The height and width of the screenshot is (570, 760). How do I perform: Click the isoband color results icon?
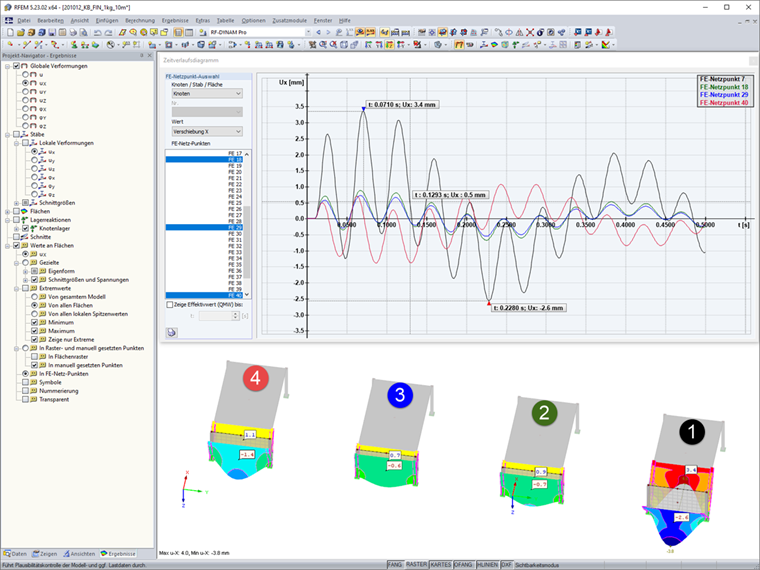494,45
